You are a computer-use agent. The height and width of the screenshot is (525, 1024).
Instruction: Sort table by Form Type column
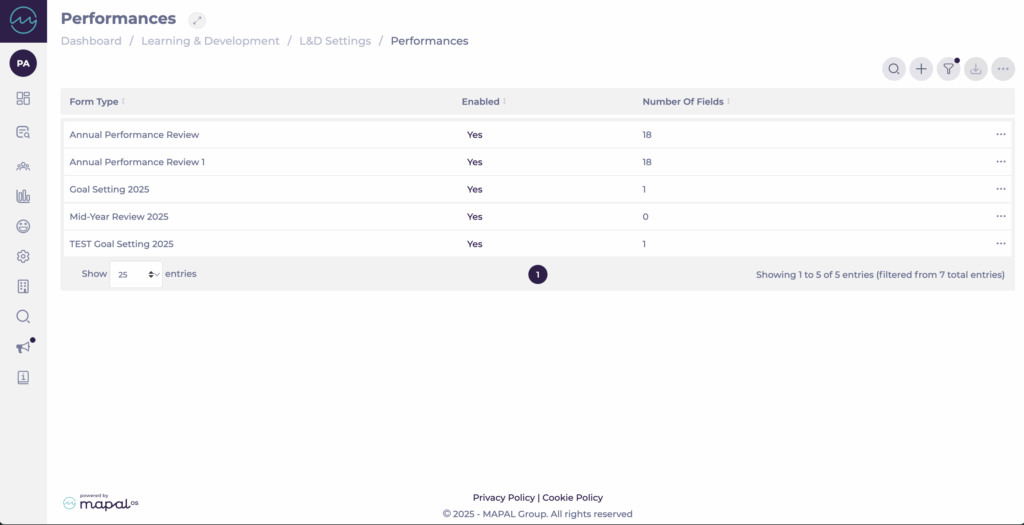[94, 102]
